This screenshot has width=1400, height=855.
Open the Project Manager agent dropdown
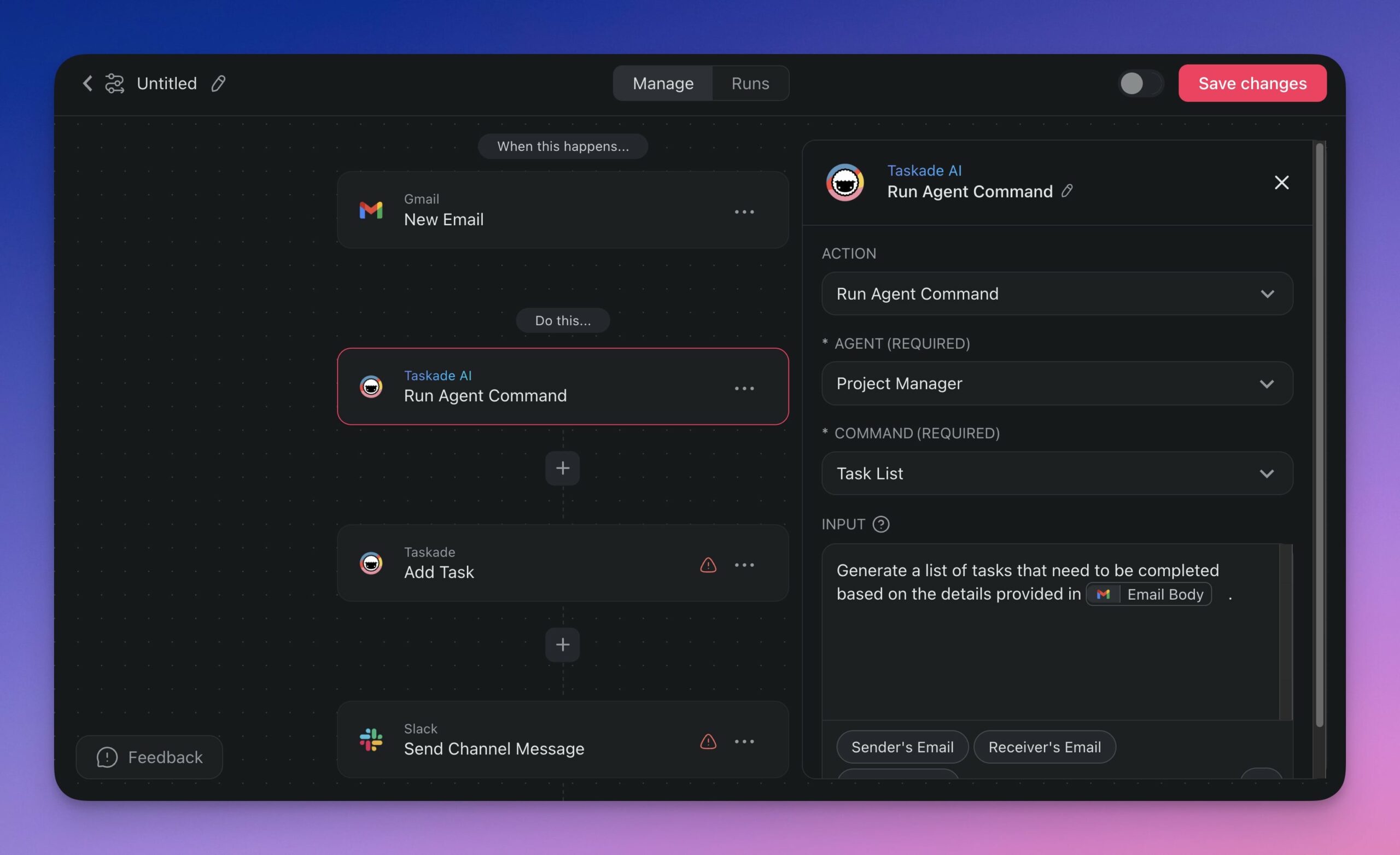click(x=1056, y=383)
